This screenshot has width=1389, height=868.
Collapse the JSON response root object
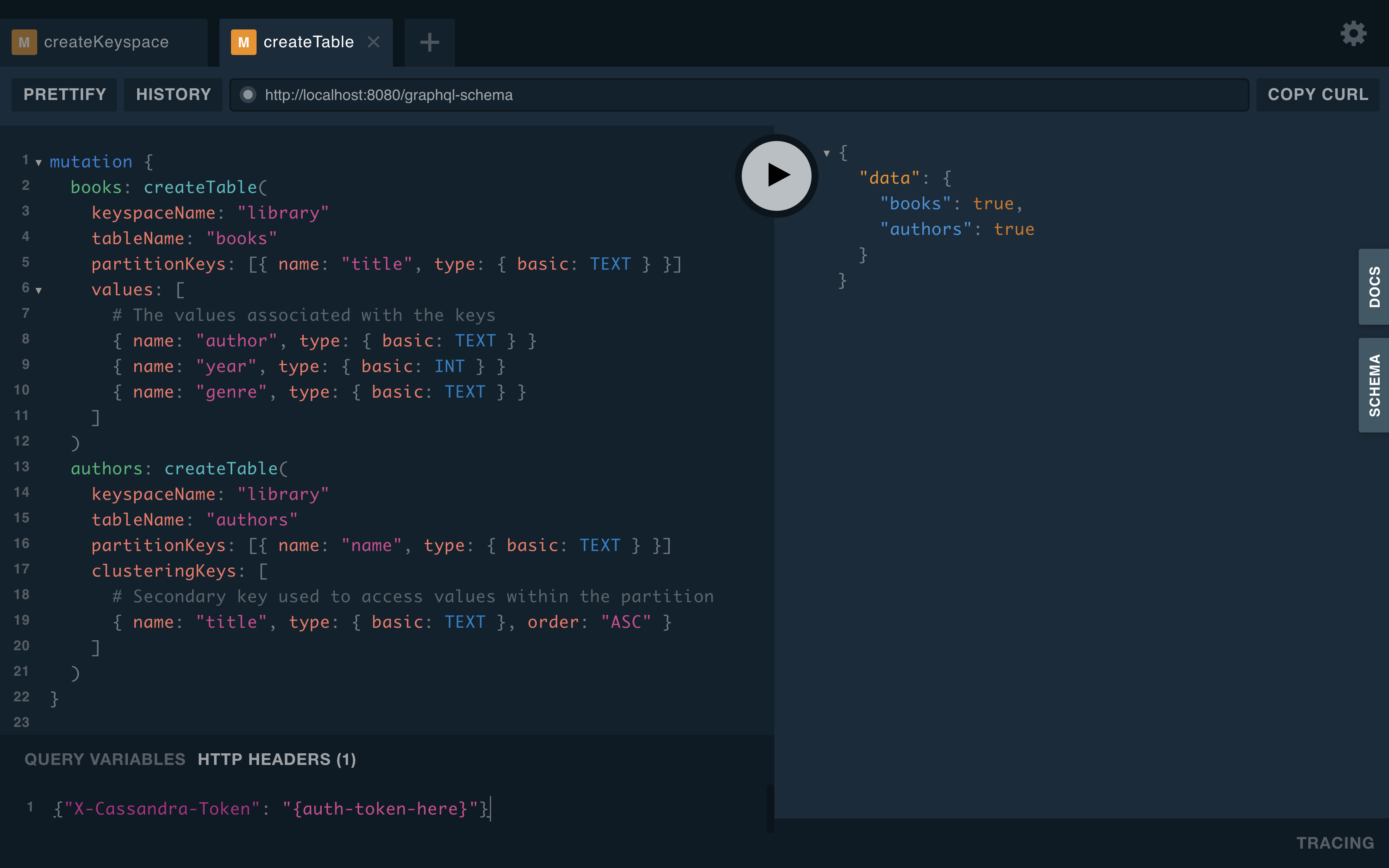click(x=827, y=153)
